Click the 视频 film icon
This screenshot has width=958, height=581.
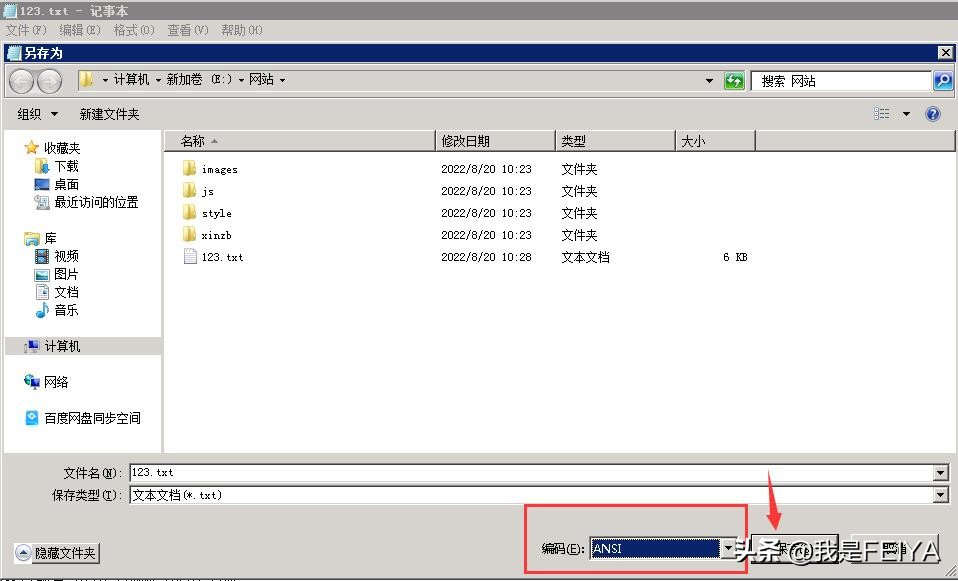pos(42,256)
